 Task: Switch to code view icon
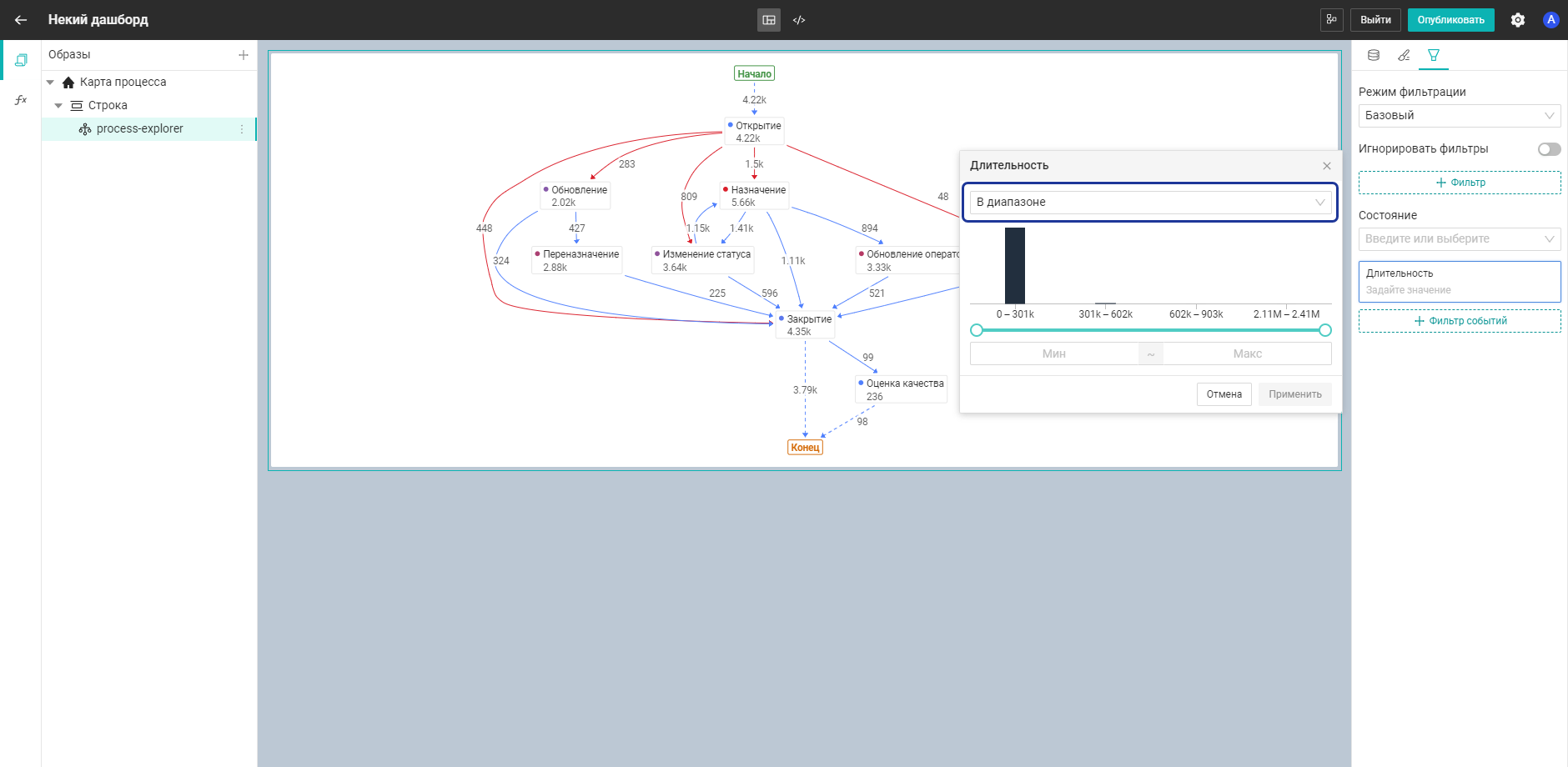pyautogui.click(x=799, y=20)
